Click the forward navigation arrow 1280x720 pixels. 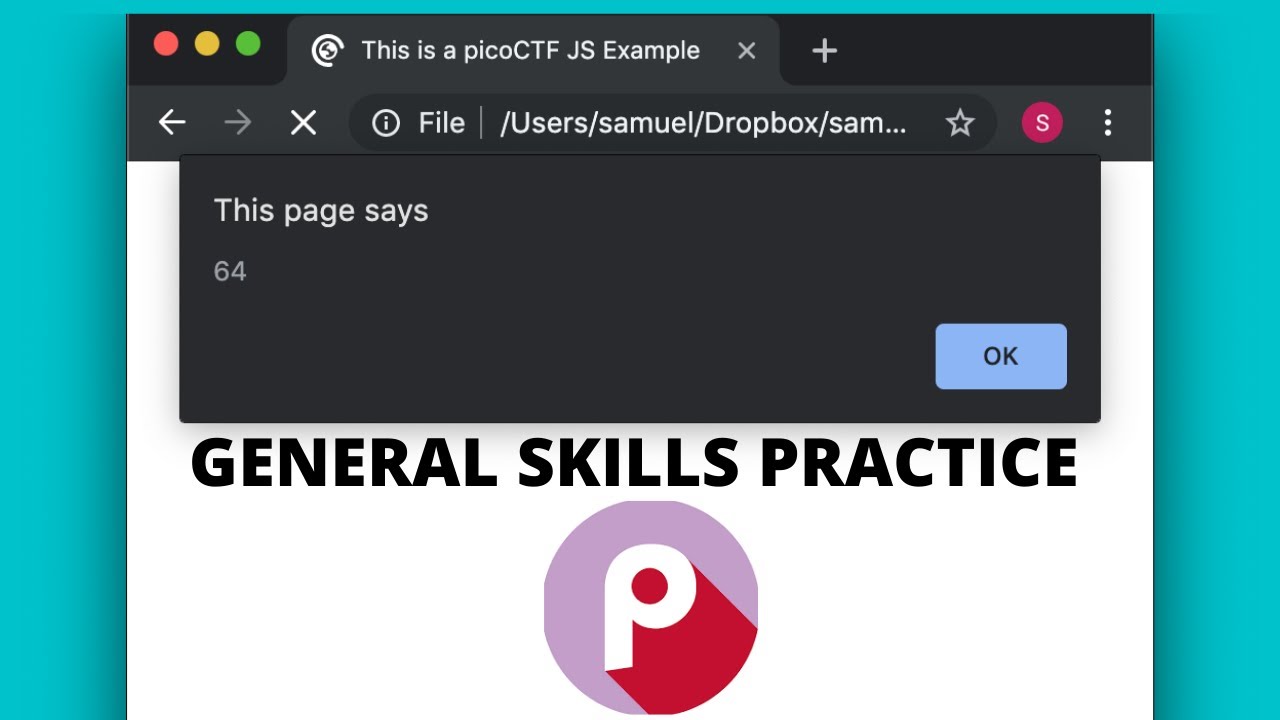(x=238, y=123)
